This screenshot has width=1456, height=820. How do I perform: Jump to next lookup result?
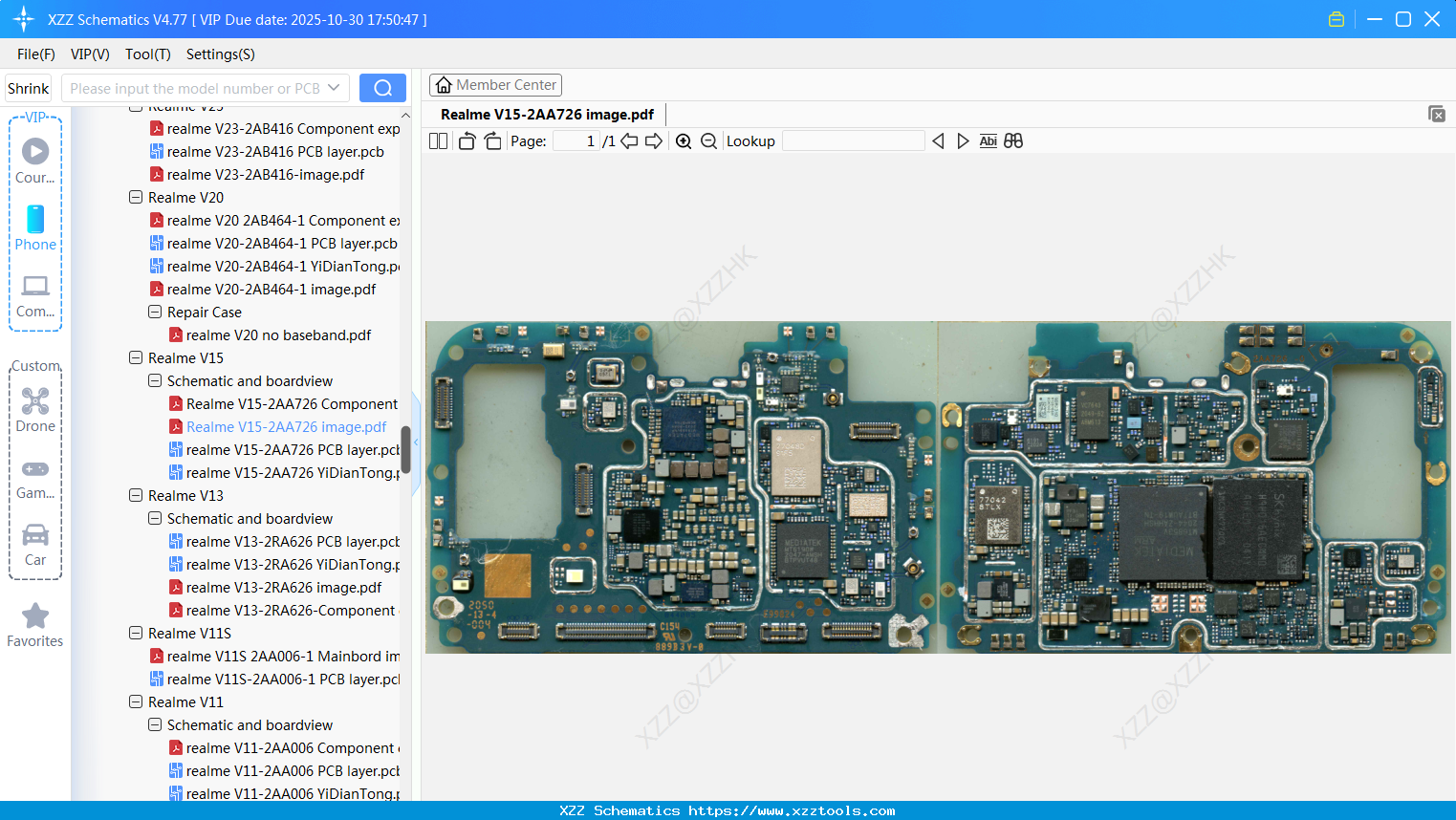[x=963, y=141]
